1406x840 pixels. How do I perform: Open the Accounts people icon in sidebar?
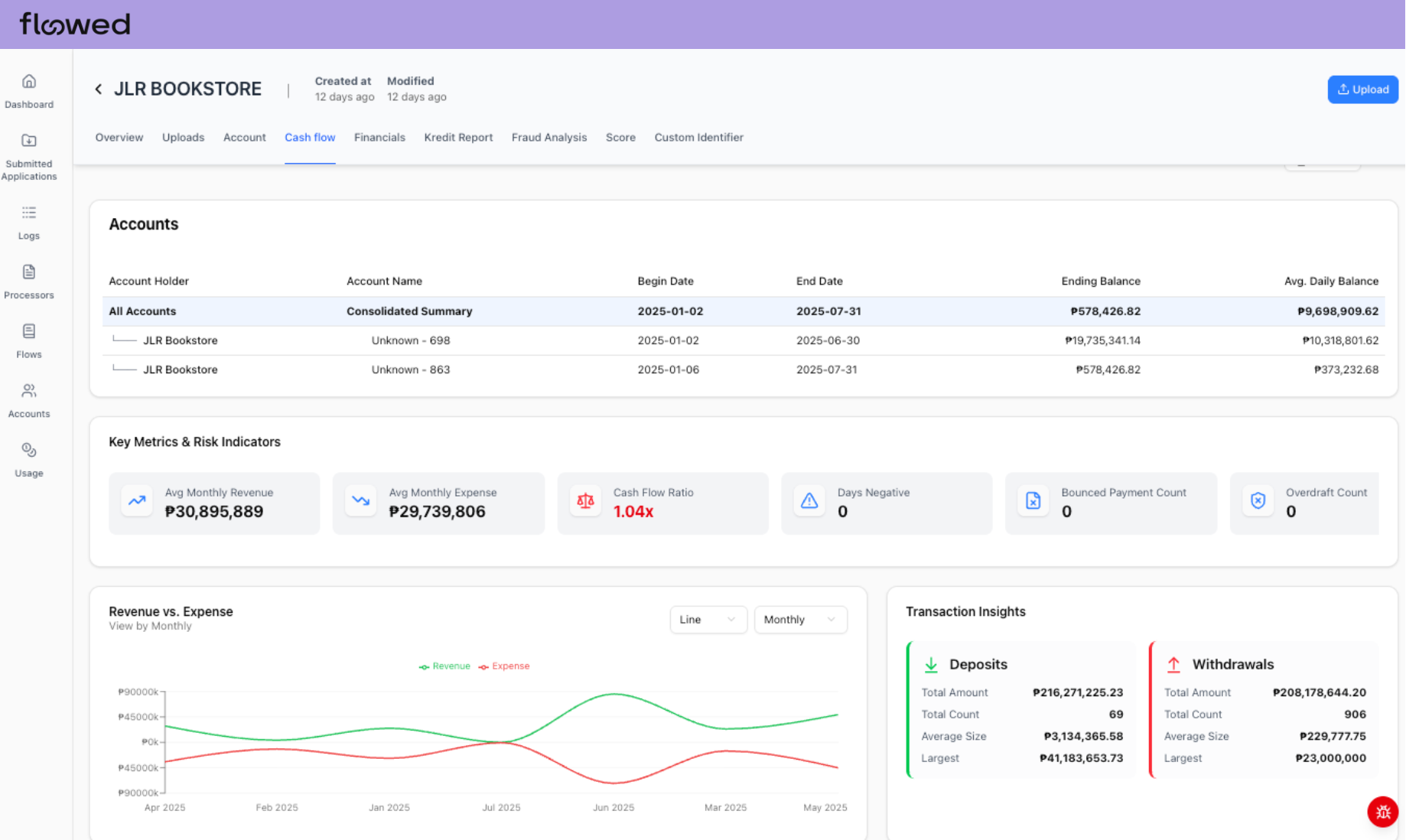(29, 392)
